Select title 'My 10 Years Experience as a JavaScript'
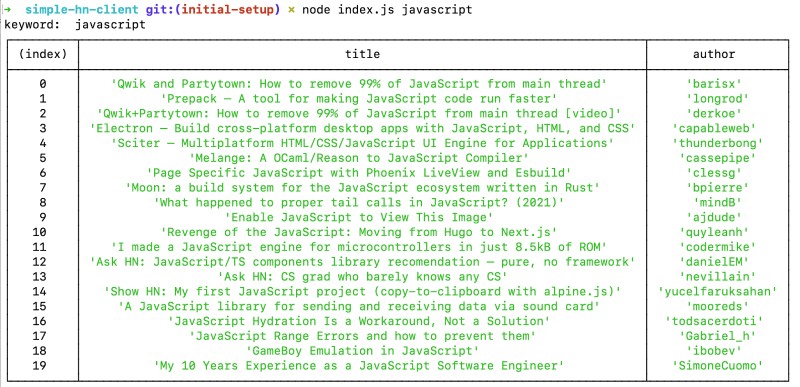 click(359, 366)
